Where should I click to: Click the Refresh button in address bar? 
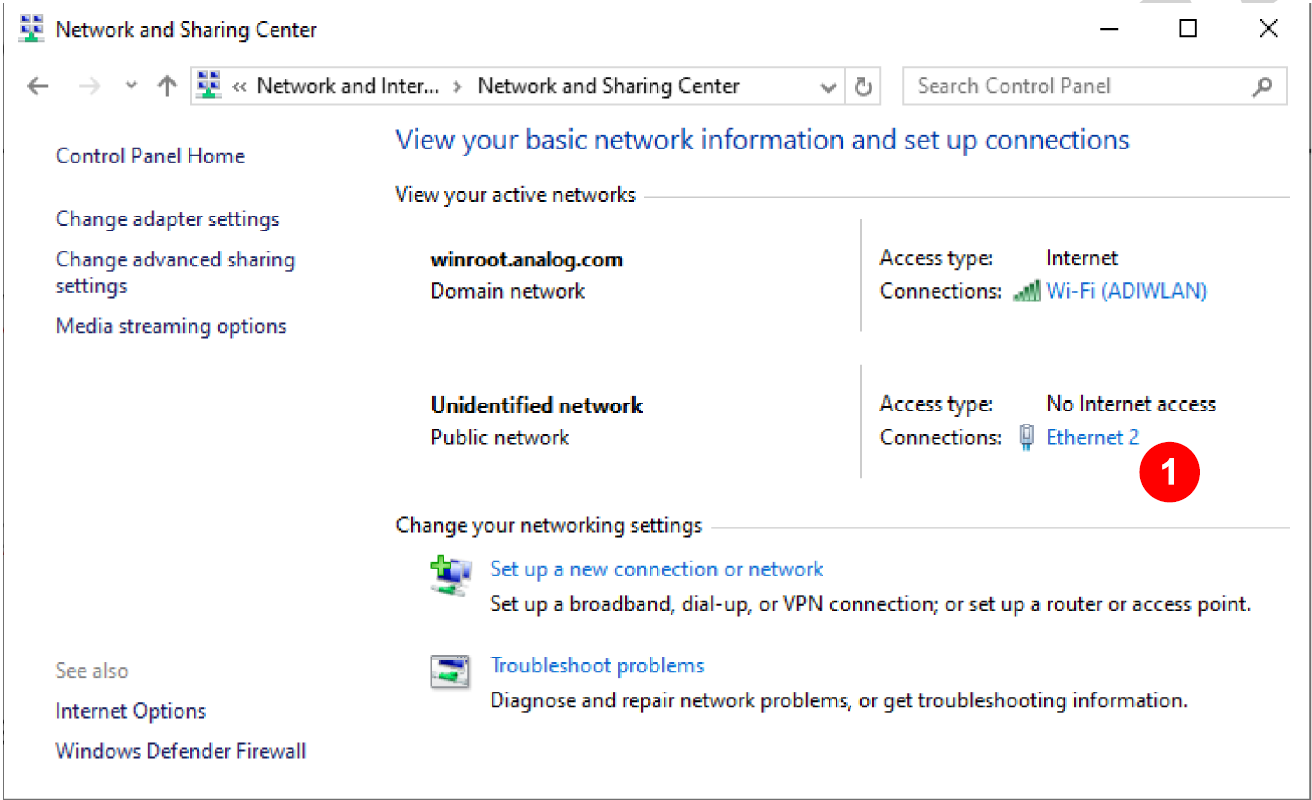[x=863, y=87]
